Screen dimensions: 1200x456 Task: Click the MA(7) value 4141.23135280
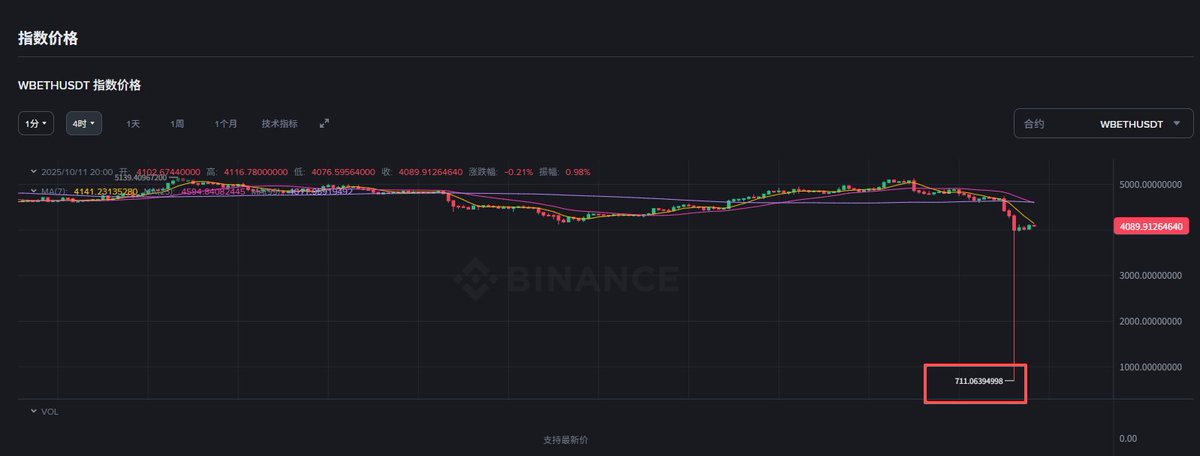[103, 190]
